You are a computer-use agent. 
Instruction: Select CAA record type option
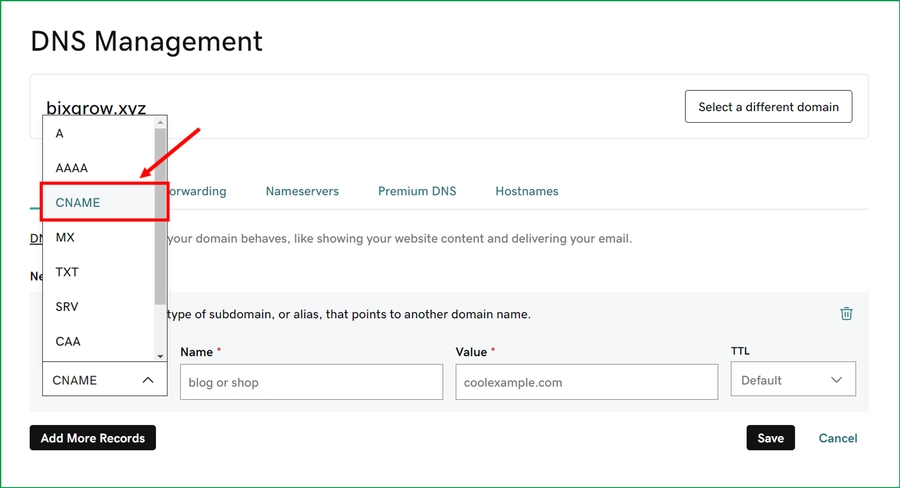68,341
